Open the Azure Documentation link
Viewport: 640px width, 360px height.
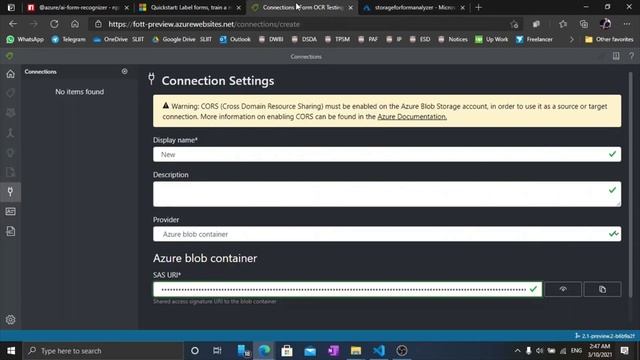point(412,117)
